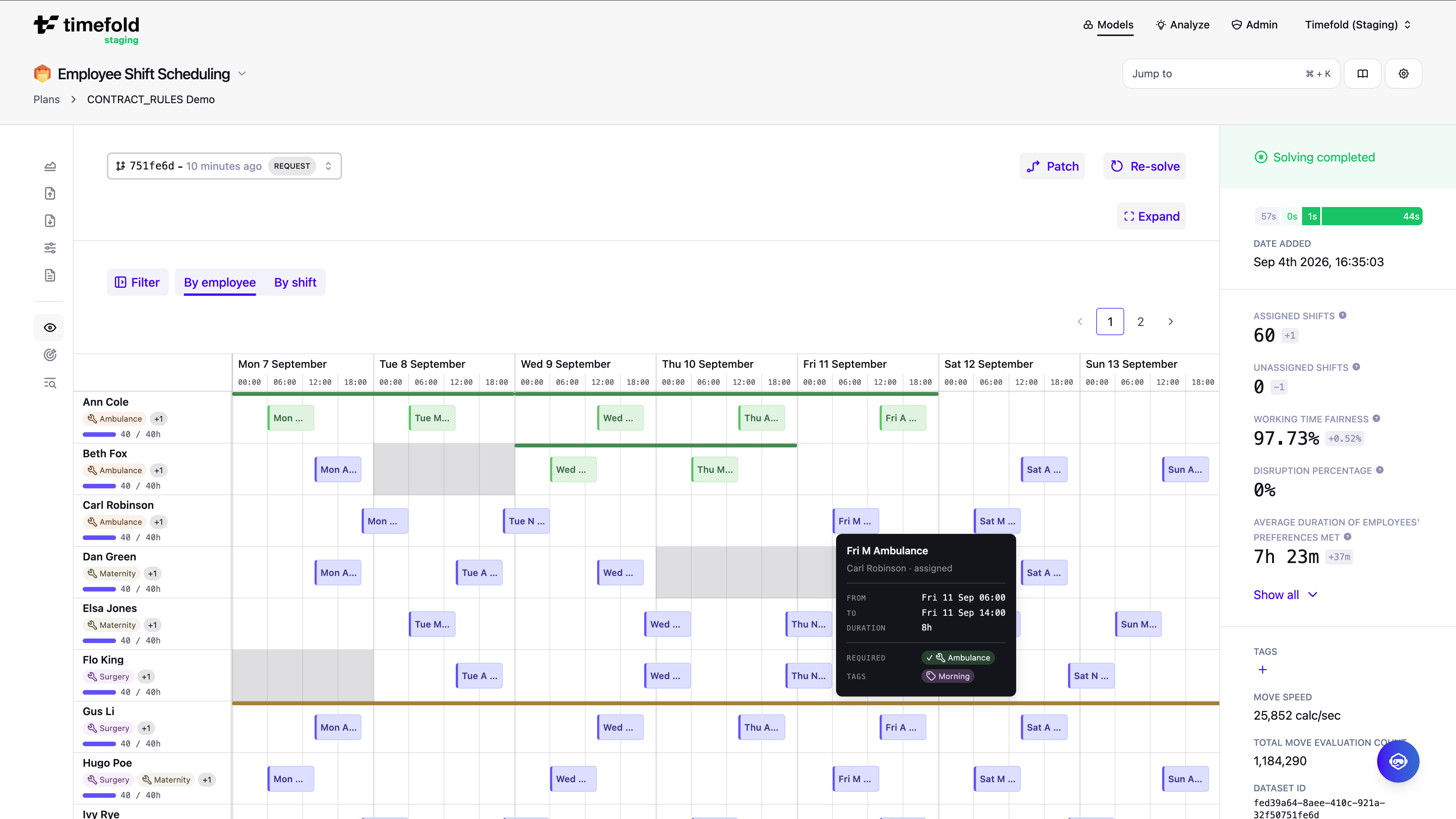The height and width of the screenshot is (819, 1456).
Task: Click the Thu 10 September column header
Action: point(708,364)
